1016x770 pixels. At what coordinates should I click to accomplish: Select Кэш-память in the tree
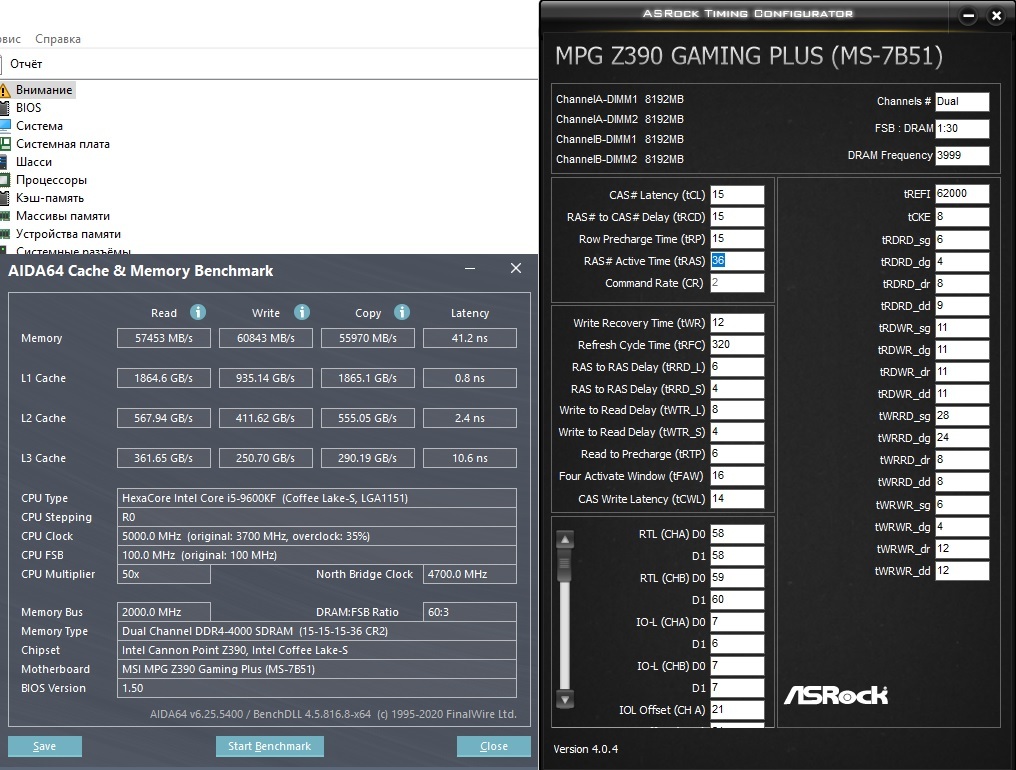pyautogui.click(x=50, y=198)
